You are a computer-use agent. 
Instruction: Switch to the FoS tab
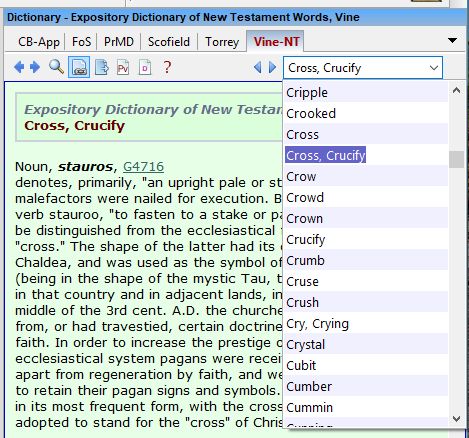[x=81, y=42]
